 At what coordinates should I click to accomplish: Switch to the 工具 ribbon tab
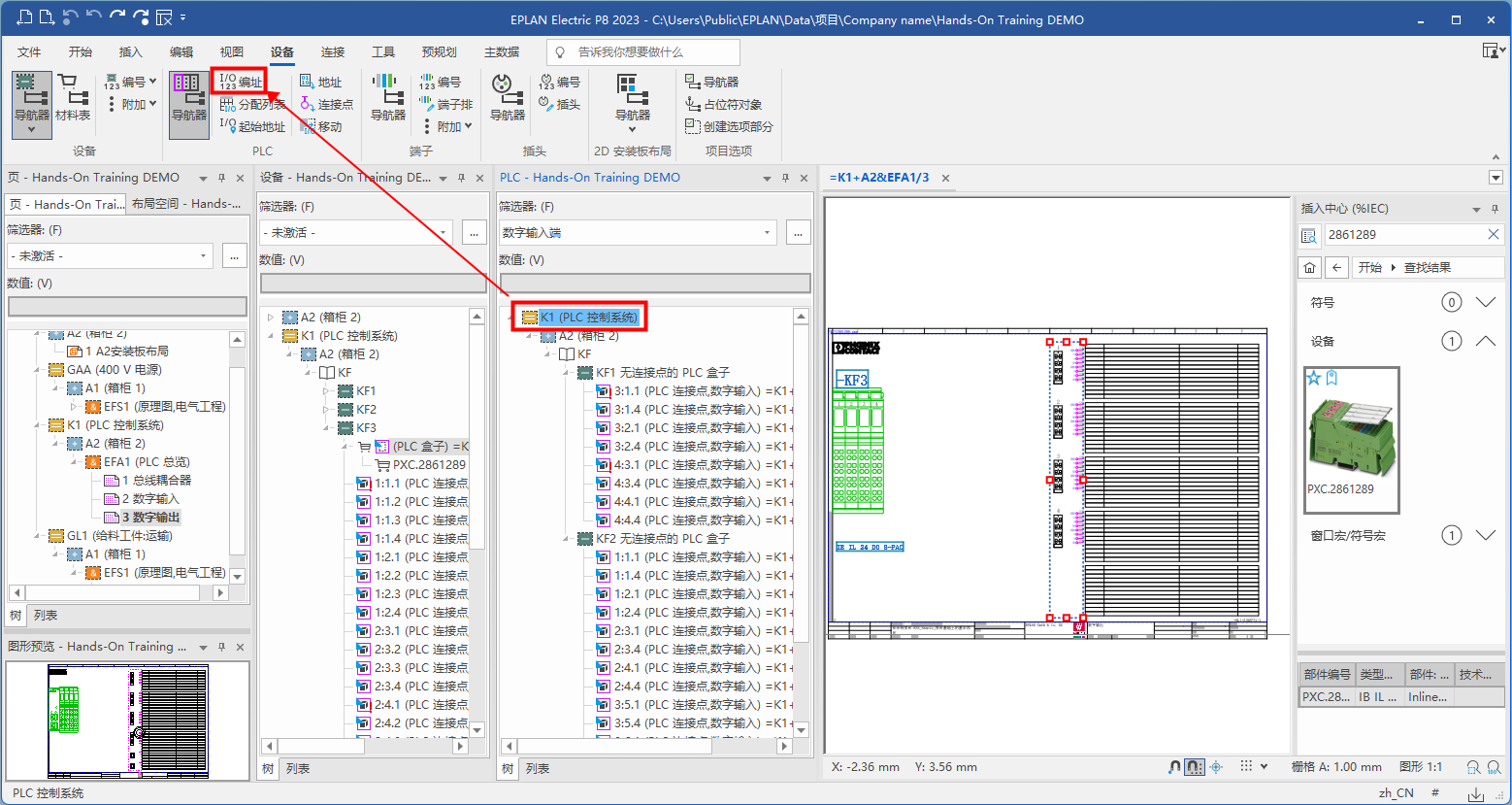[382, 51]
